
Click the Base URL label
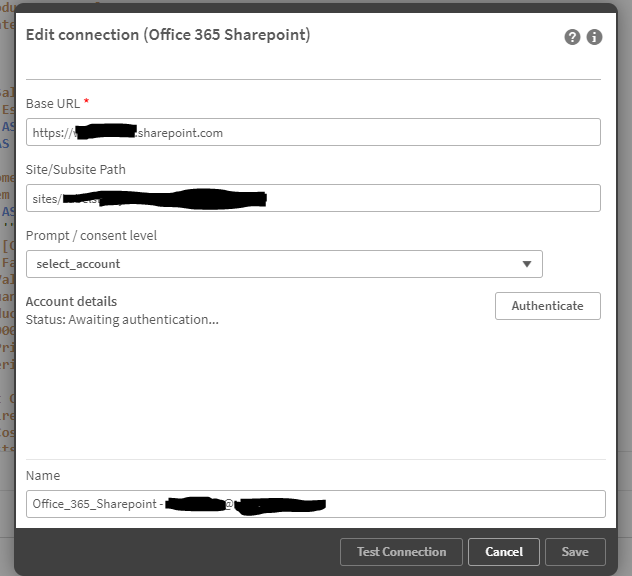click(x=53, y=103)
